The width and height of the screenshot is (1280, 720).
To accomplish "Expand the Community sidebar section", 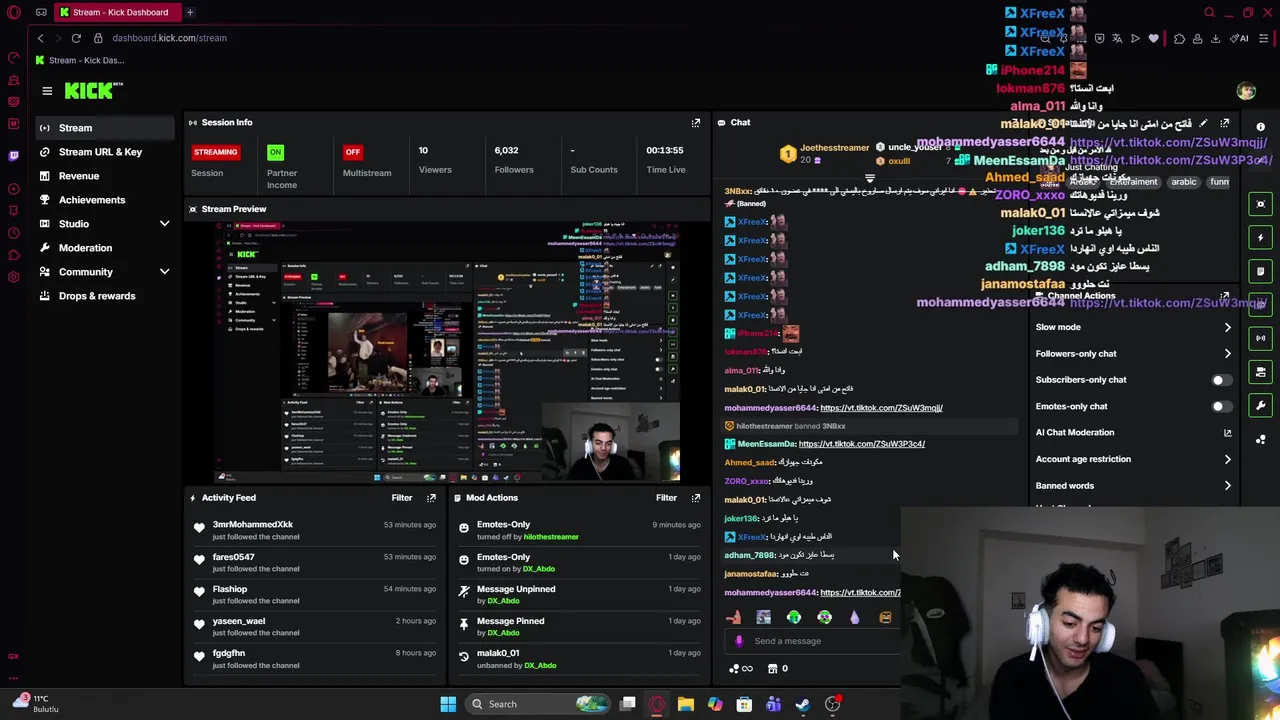I will [x=164, y=272].
